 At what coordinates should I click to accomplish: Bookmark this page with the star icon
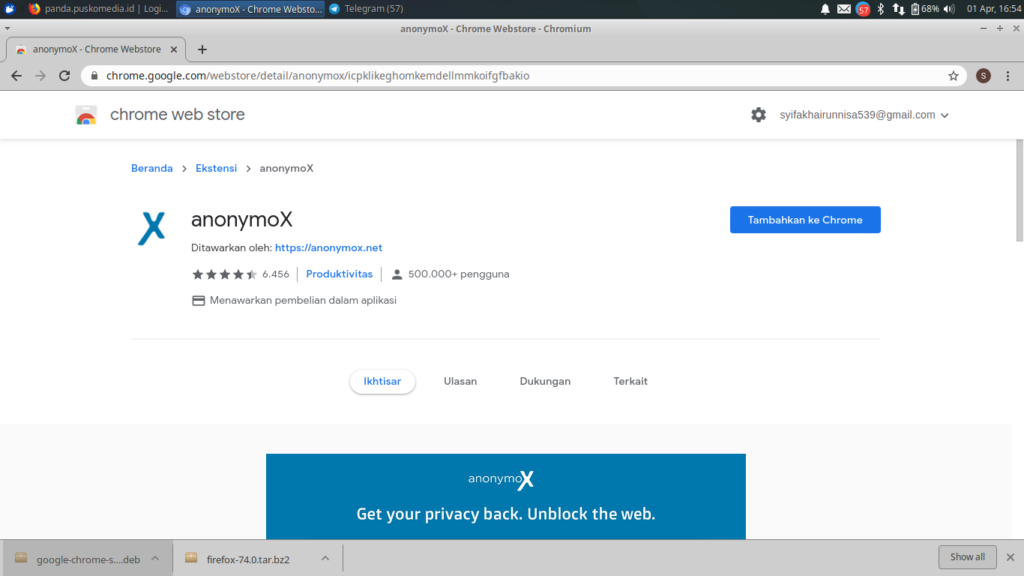pos(953,76)
